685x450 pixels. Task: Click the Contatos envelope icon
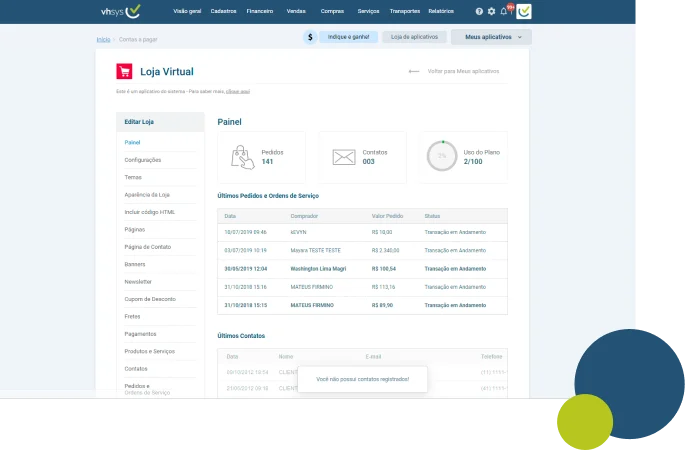click(x=344, y=157)
